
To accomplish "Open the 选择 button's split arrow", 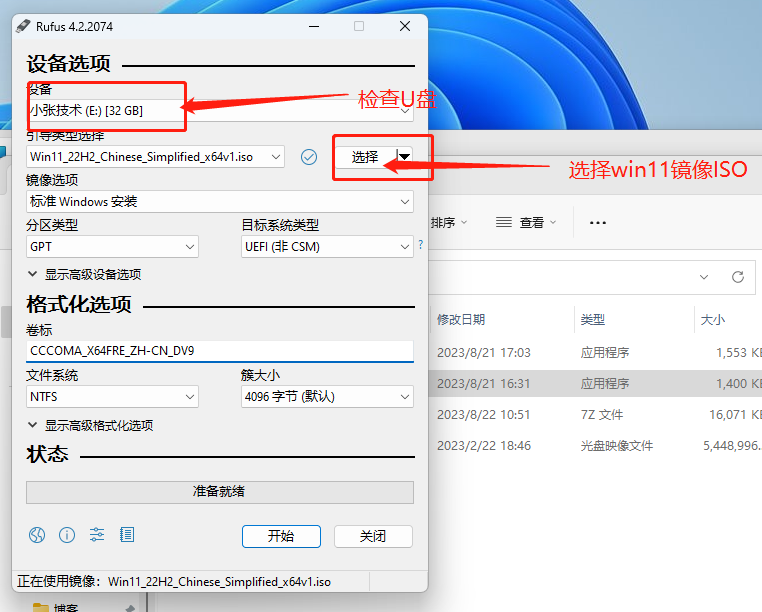I will (404, 157).
